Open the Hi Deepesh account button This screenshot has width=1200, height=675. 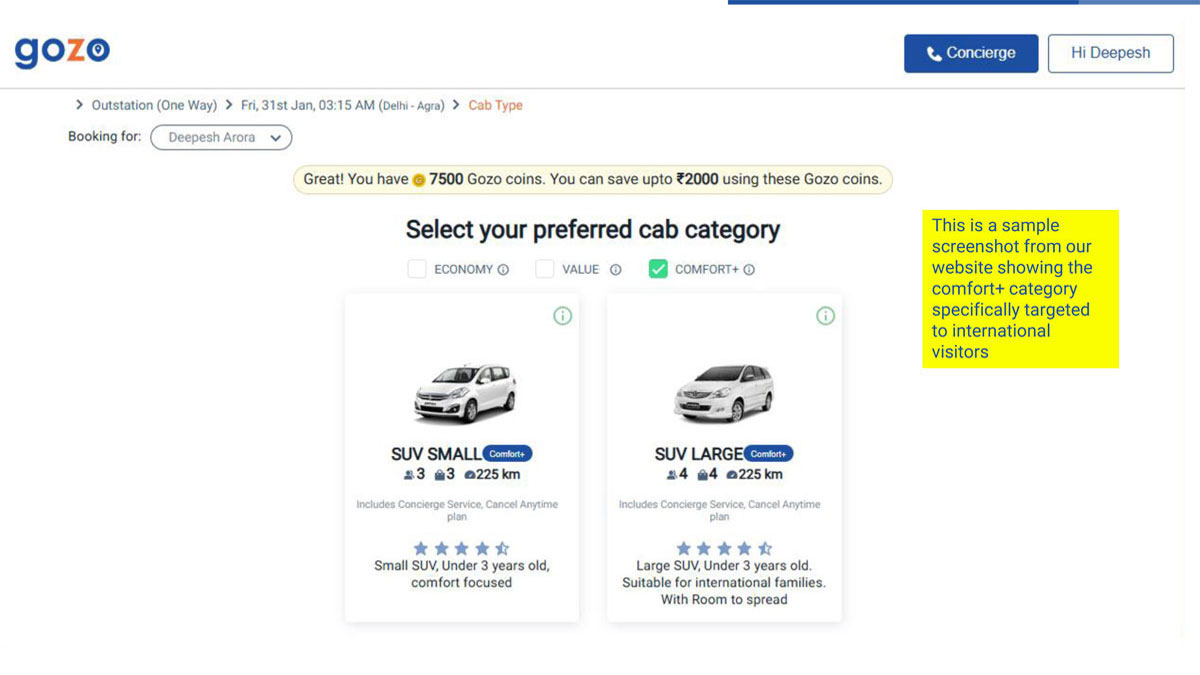1110,53
